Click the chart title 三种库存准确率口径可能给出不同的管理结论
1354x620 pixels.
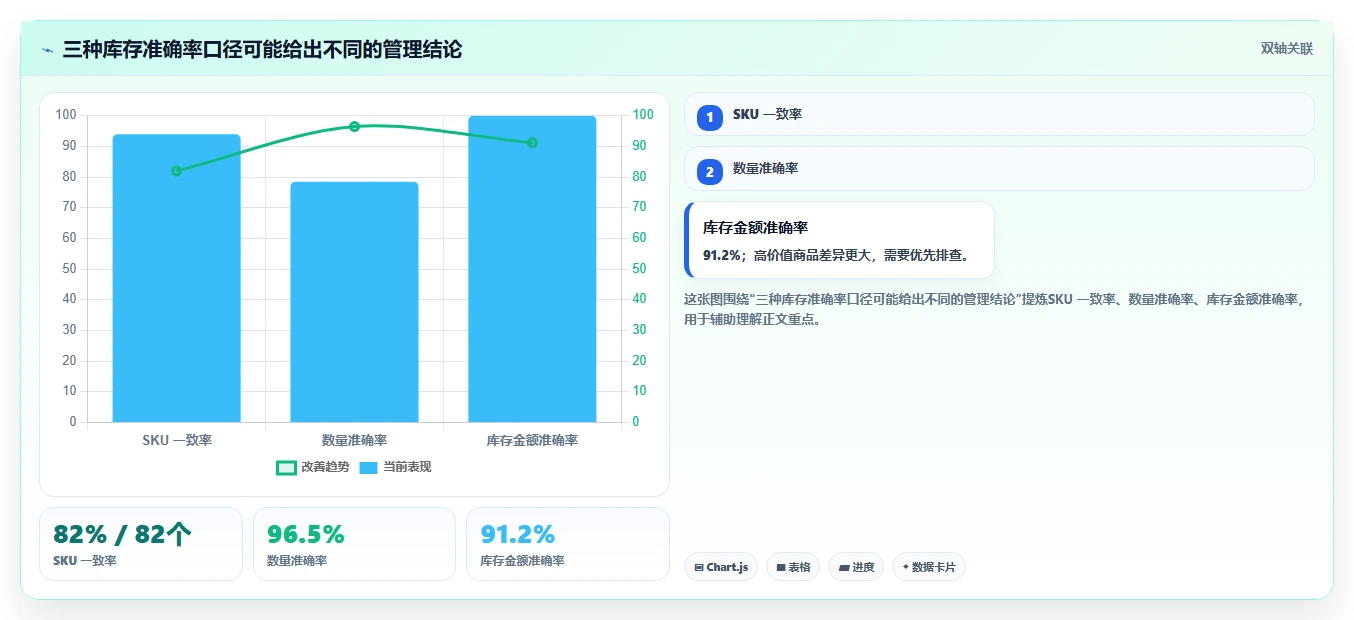[262, 50]
